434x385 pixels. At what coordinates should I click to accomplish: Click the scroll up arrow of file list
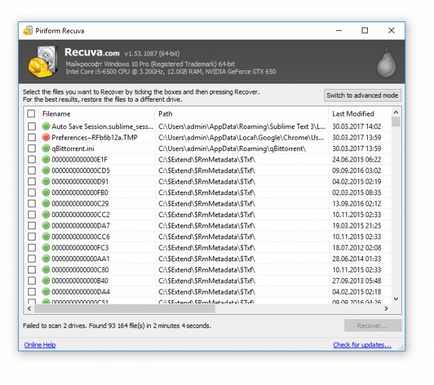point(396,113)
